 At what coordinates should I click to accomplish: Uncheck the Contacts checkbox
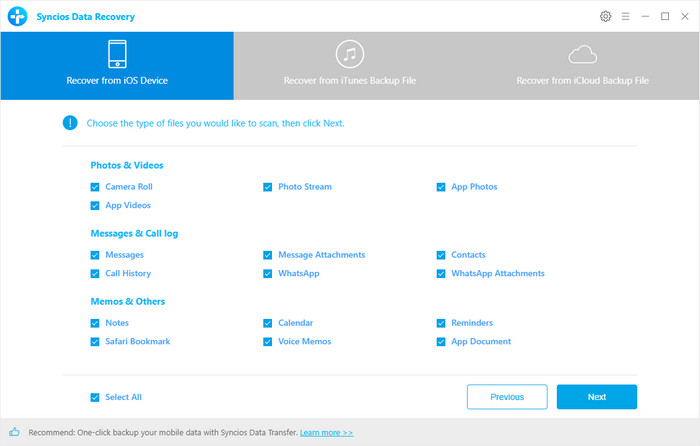[441, 255]
